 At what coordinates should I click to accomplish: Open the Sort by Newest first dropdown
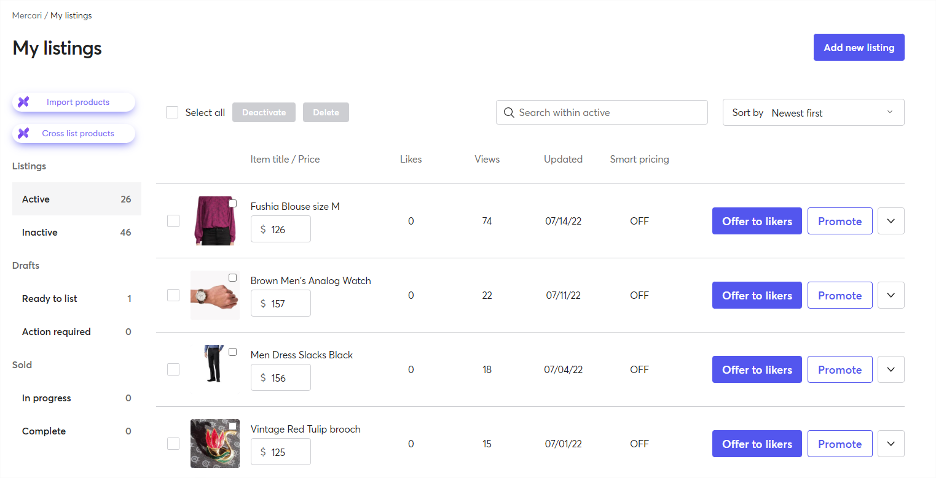click(x=814, y=113)
